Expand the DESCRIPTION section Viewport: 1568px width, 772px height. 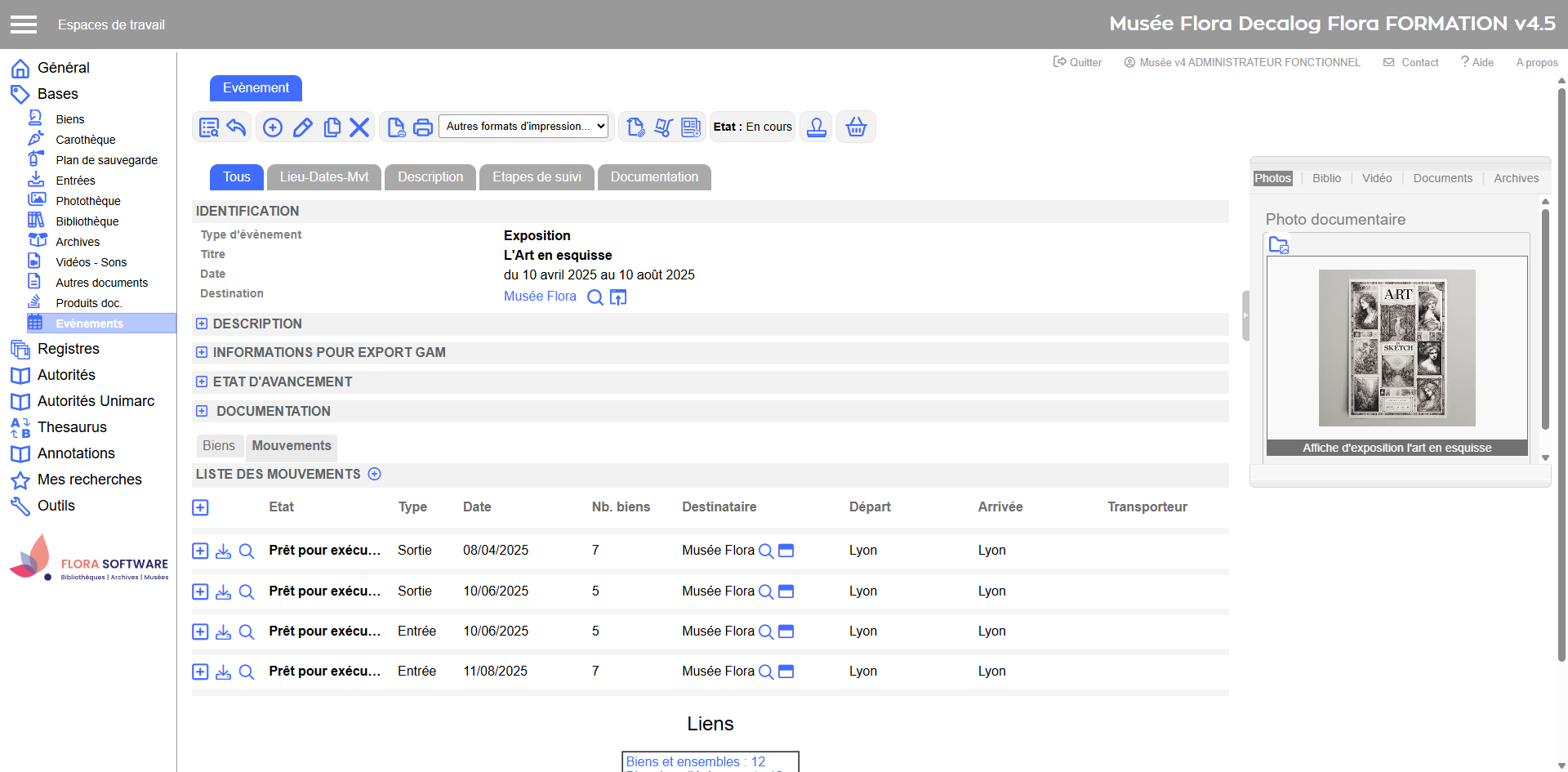(x=202, y=324)
